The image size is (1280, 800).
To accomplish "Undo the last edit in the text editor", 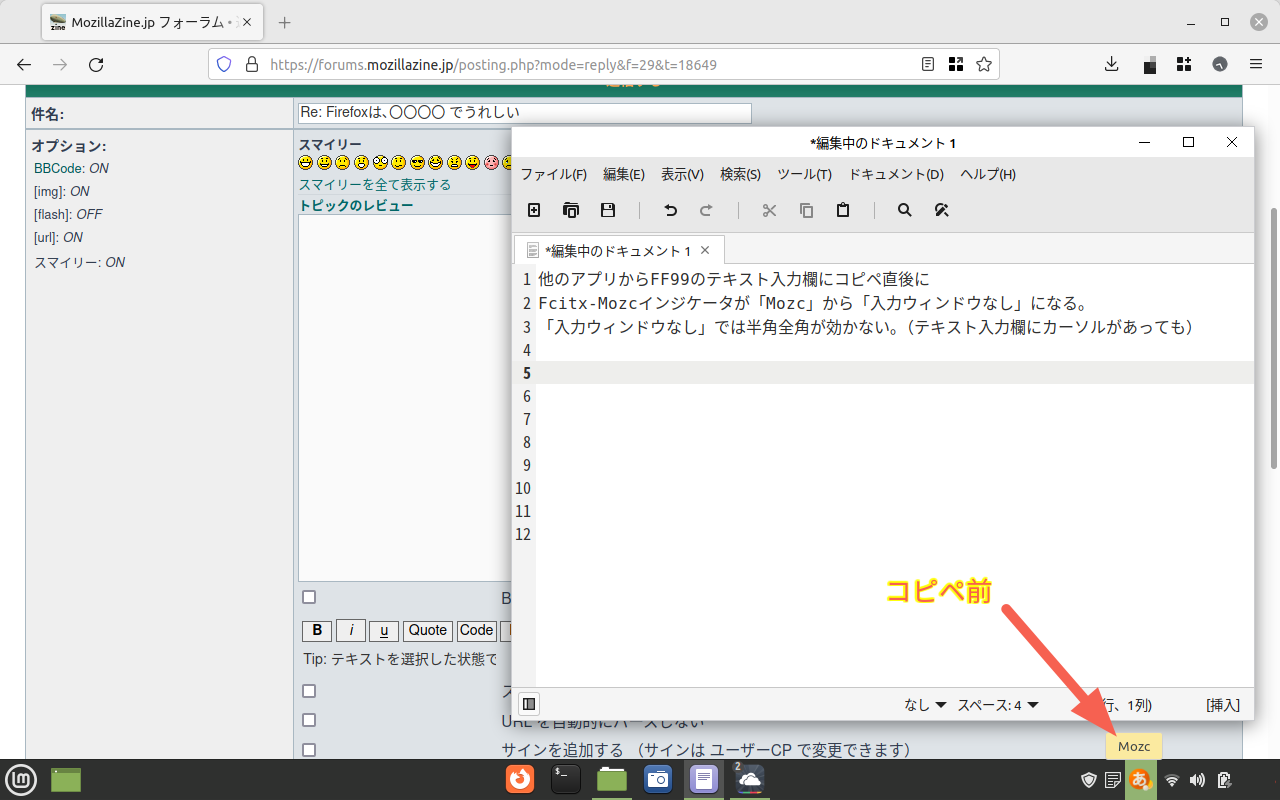I will pyautogui.click(x=670, y=210).
